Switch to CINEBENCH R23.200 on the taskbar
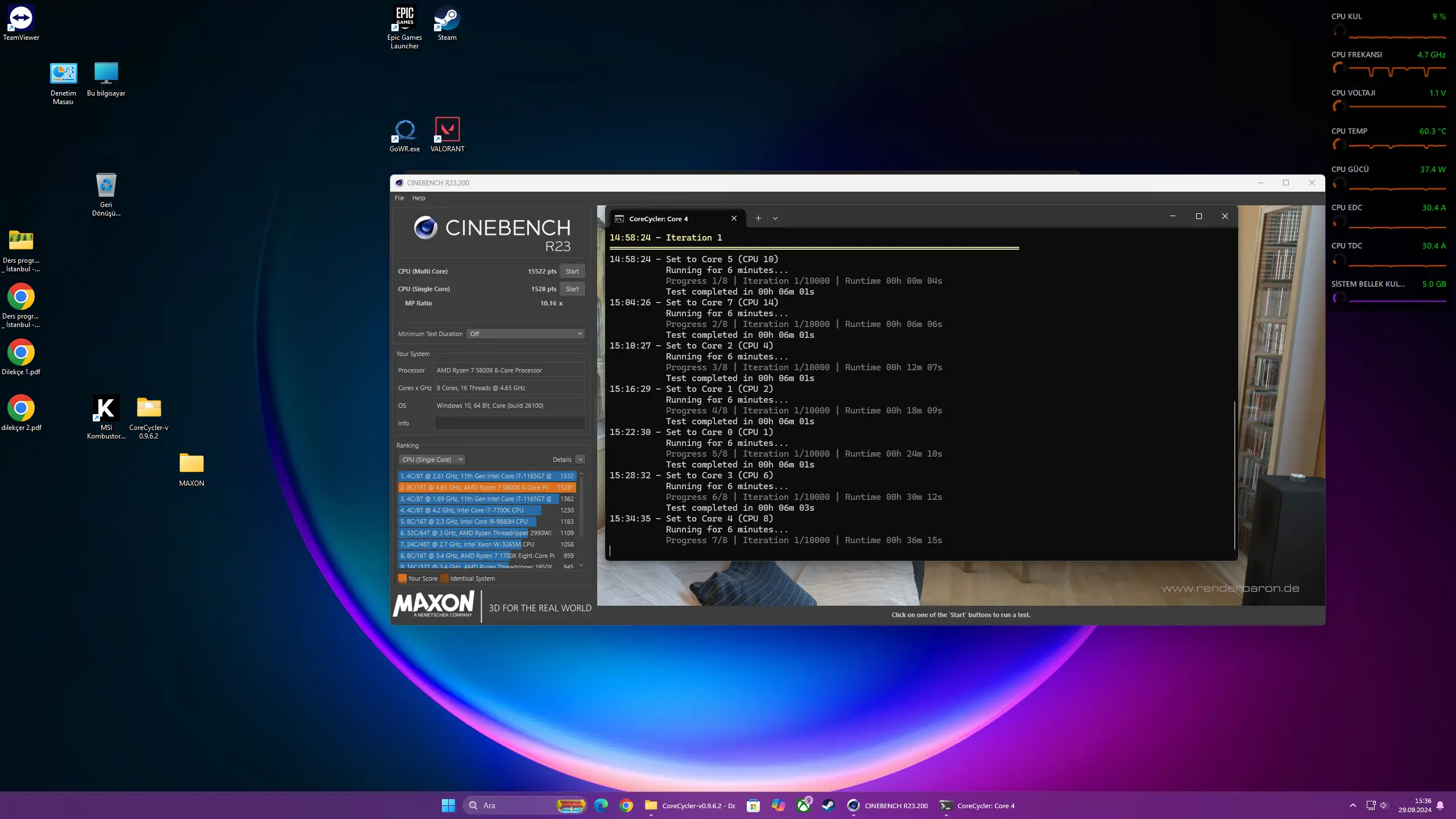The image size is (1456, 819). click(887, 805)
